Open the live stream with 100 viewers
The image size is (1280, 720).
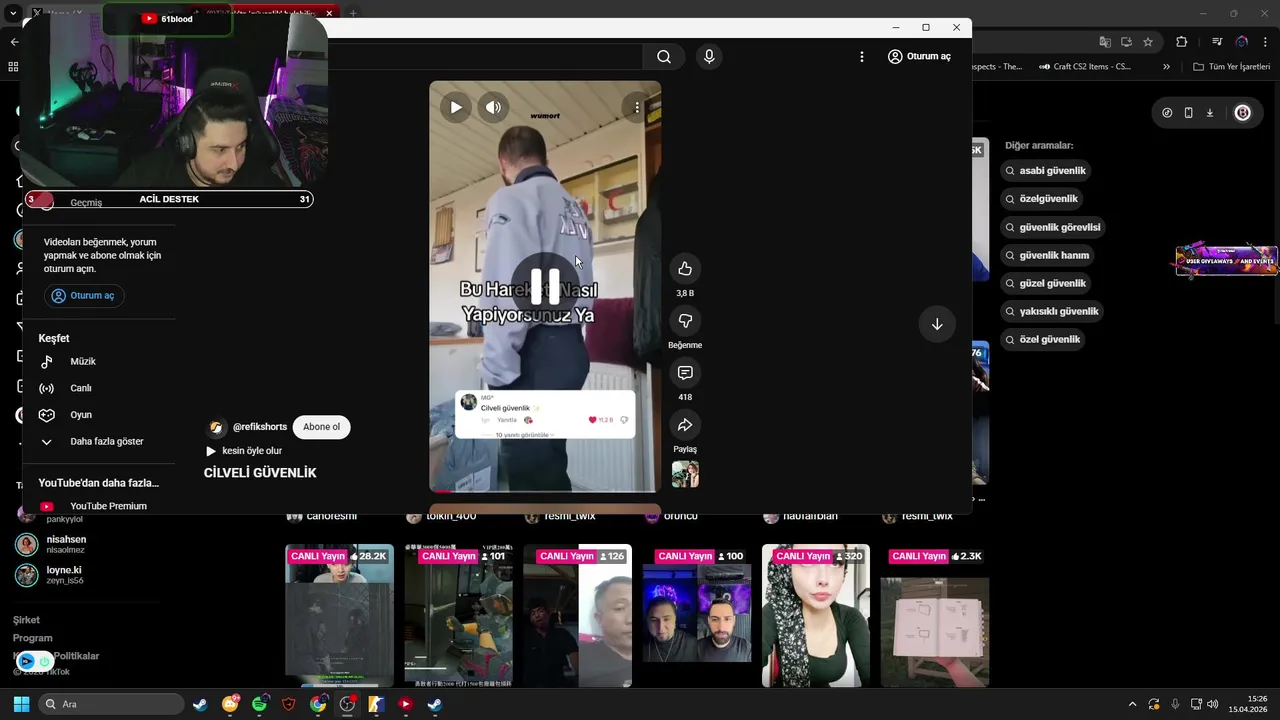click(697, 615)
